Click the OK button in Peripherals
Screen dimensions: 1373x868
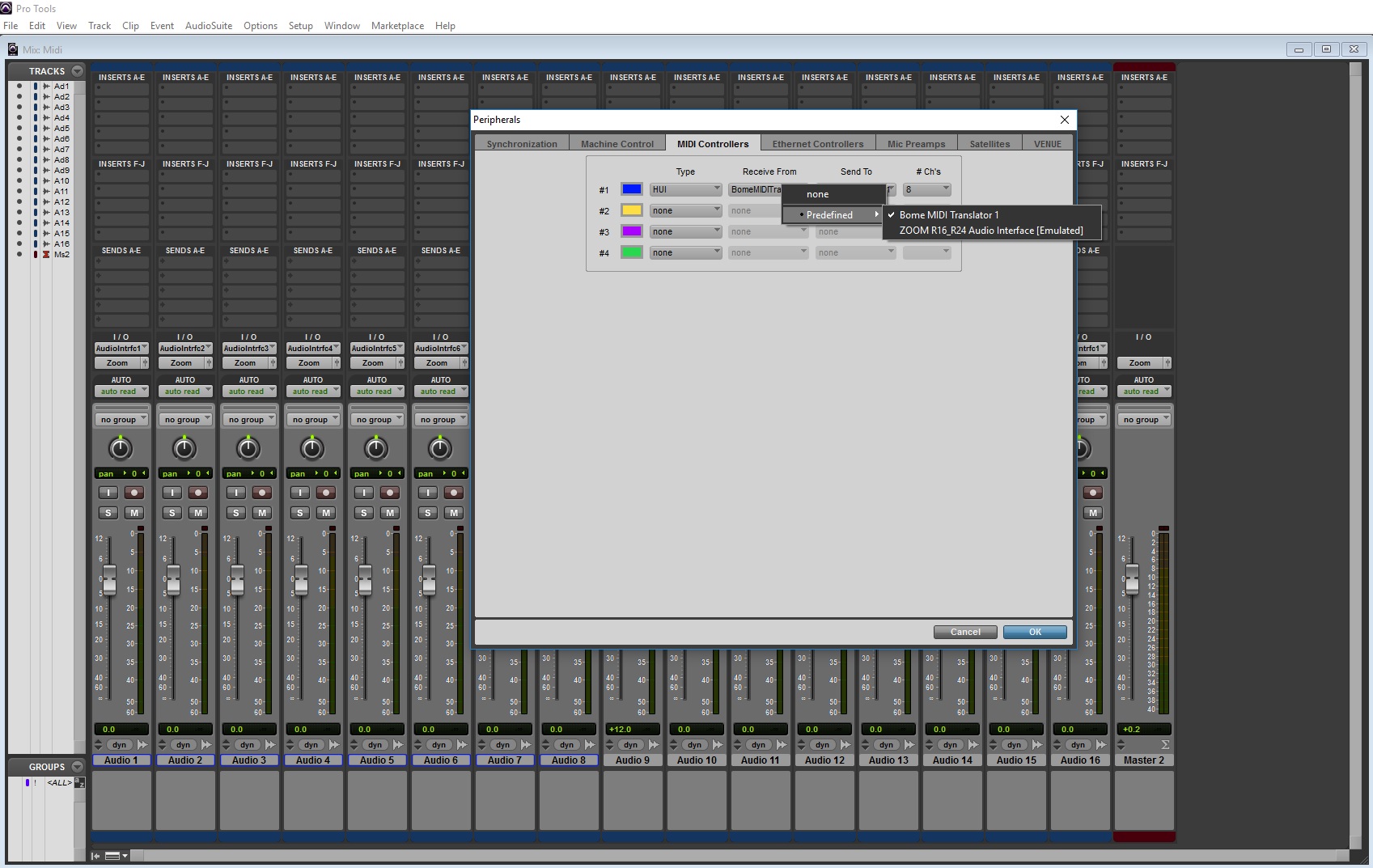(x=1035, y=633)
